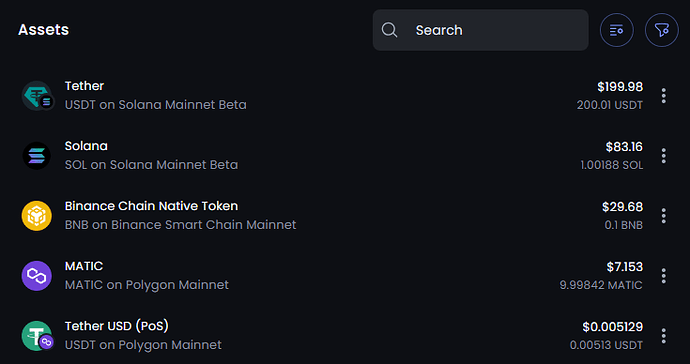
Task: Click the Solana SOL logo icon
Action: (37, 156)
